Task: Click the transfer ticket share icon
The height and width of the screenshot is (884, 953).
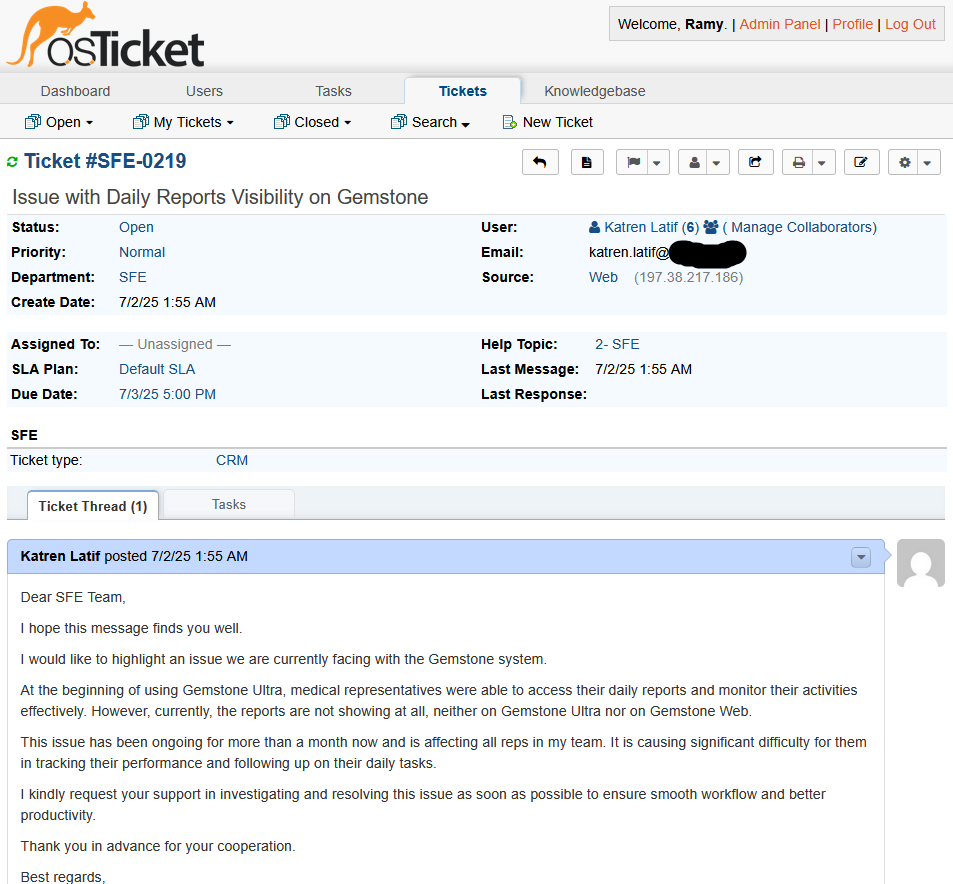Action: 755,162
